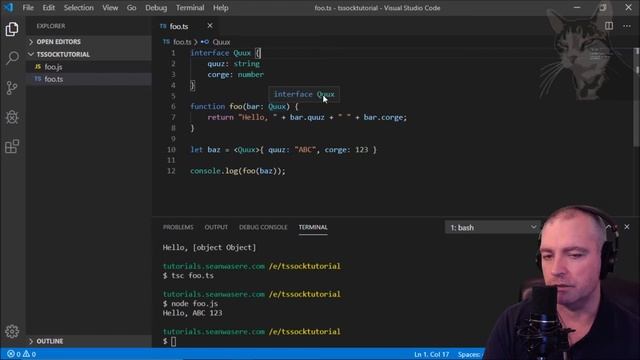Image resolution: width=640 pixels, height=360 pixels.
Task: Click 'Hello, [object Object]' terminal output
Action: click(209, 247)
